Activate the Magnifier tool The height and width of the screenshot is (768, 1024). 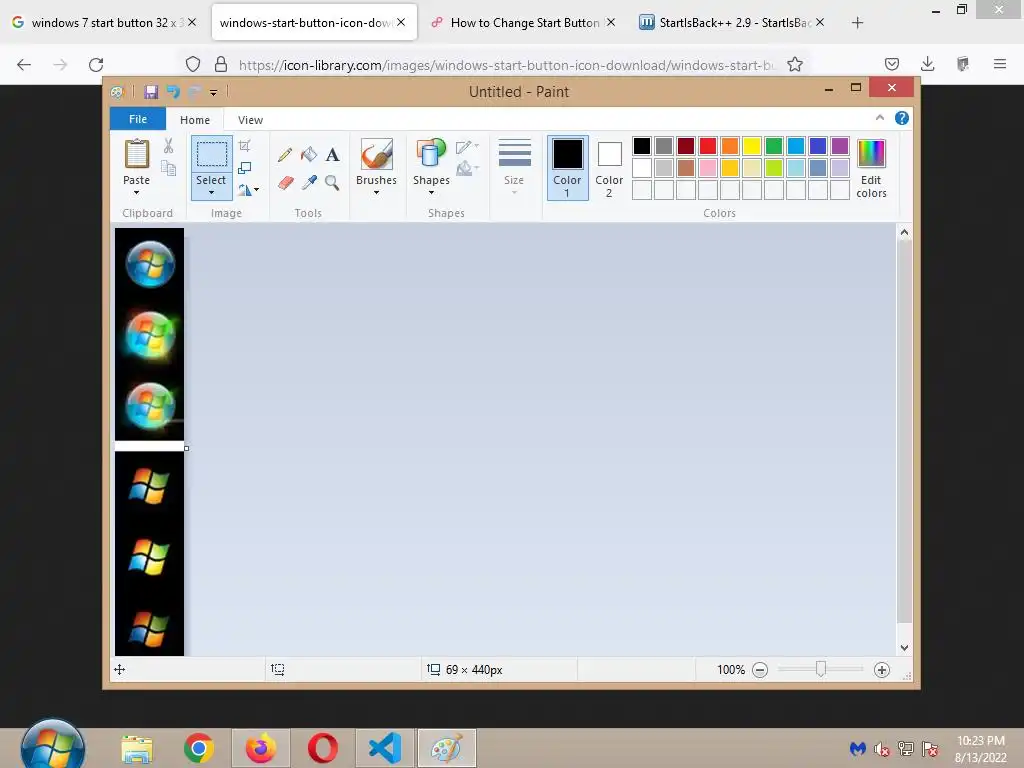(x=332, y=183)
